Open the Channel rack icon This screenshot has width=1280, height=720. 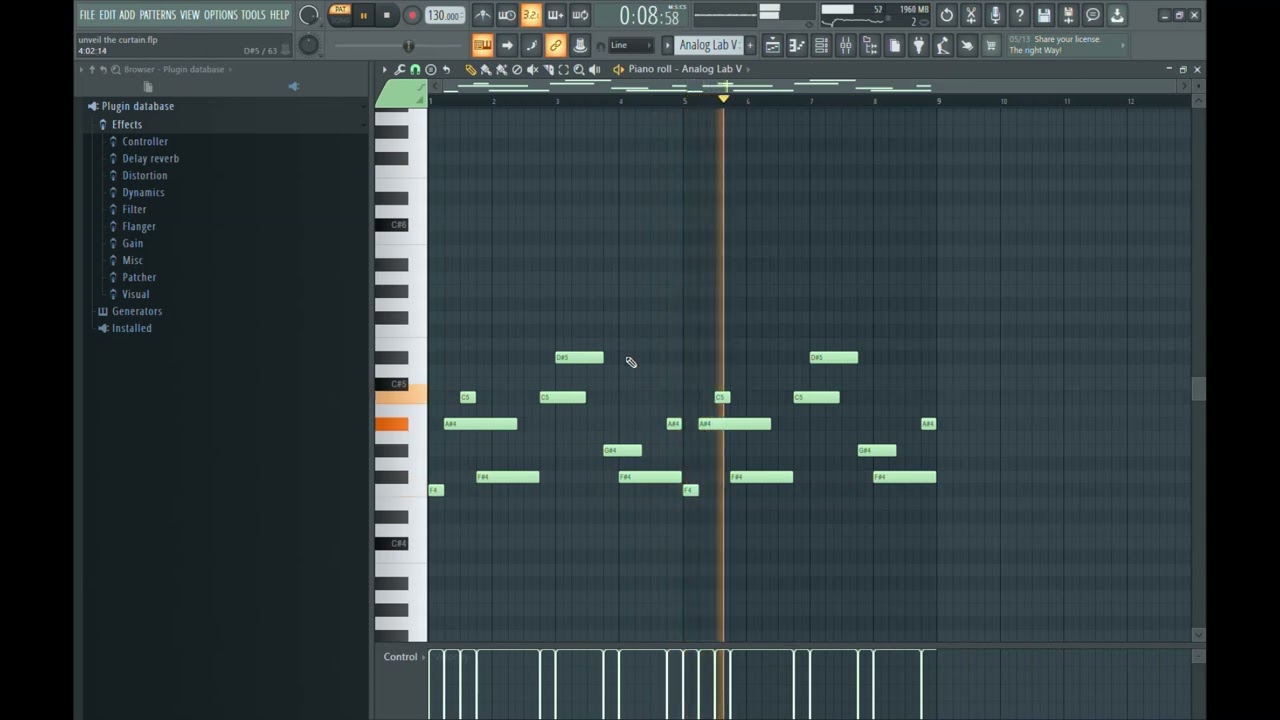coord(821,45)
